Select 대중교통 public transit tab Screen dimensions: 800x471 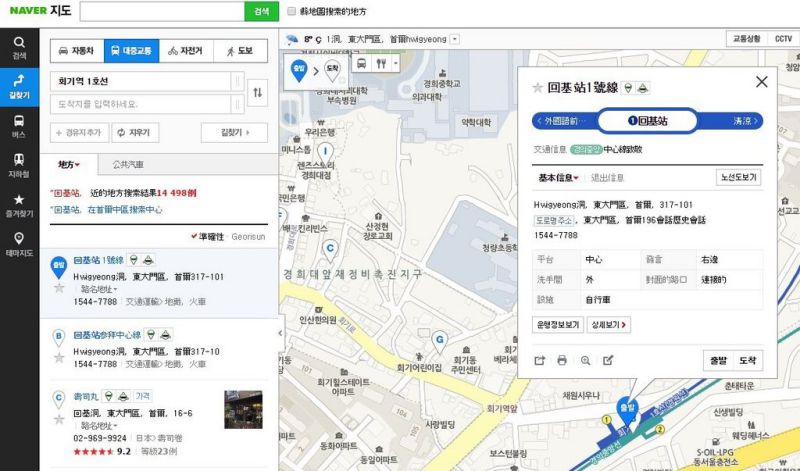(132, 51)
